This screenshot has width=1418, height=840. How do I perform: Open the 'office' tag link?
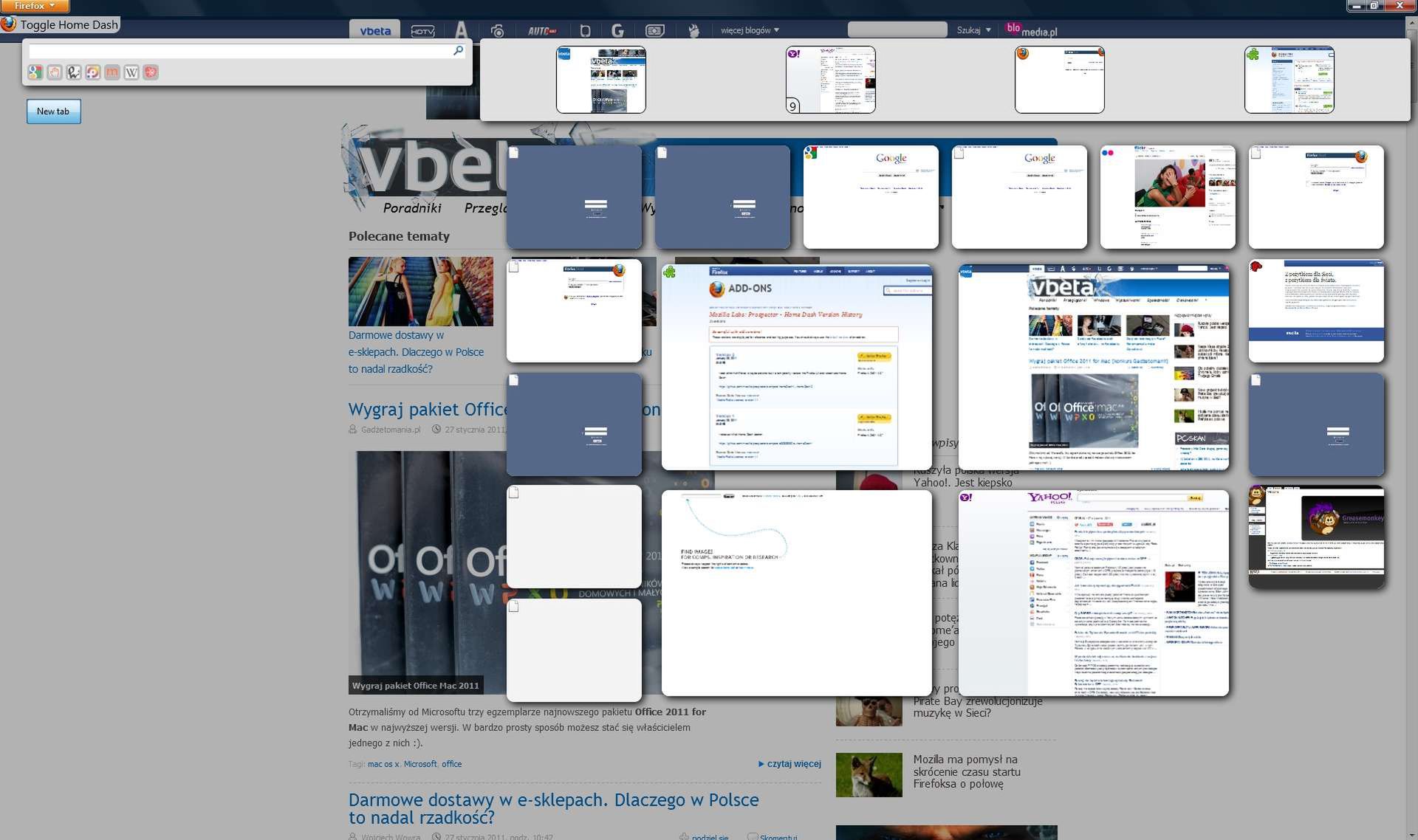tap(452, 764)
